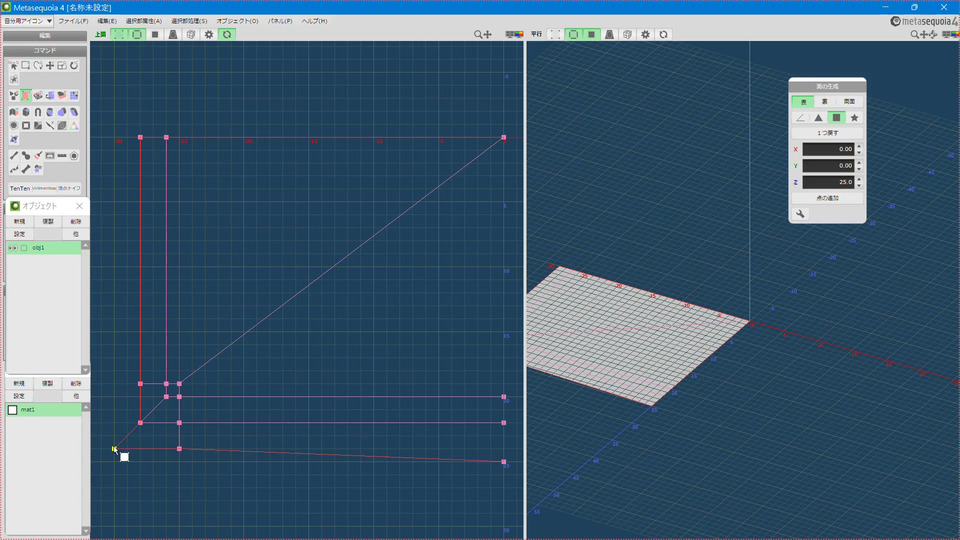This screenshot has width=960, height=540.
Task: Collapse the コマンド panel header
Action: pos(45,50)
